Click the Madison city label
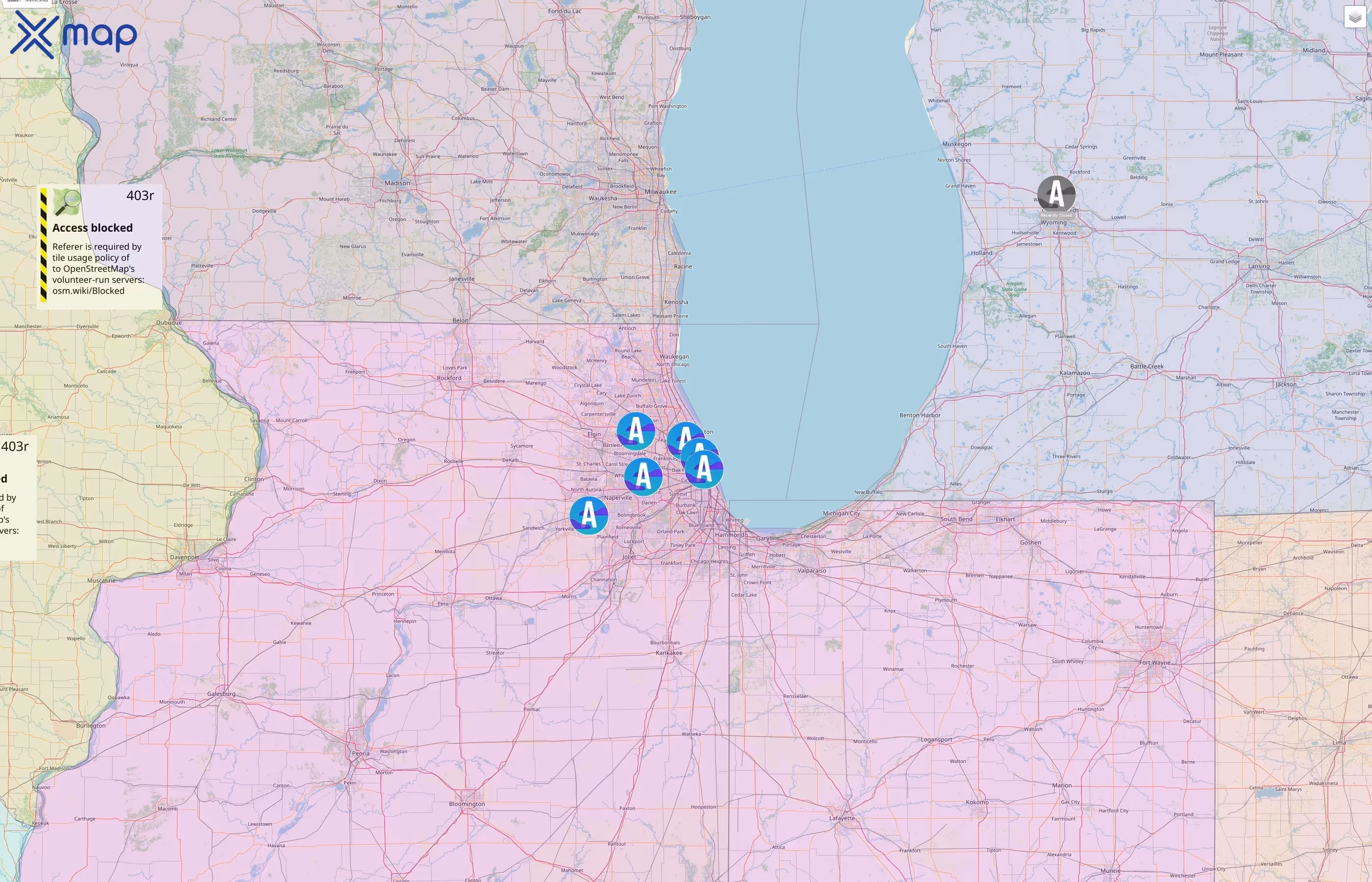The width and height of the screenshot is (1372, 882). tap(397, 183)
